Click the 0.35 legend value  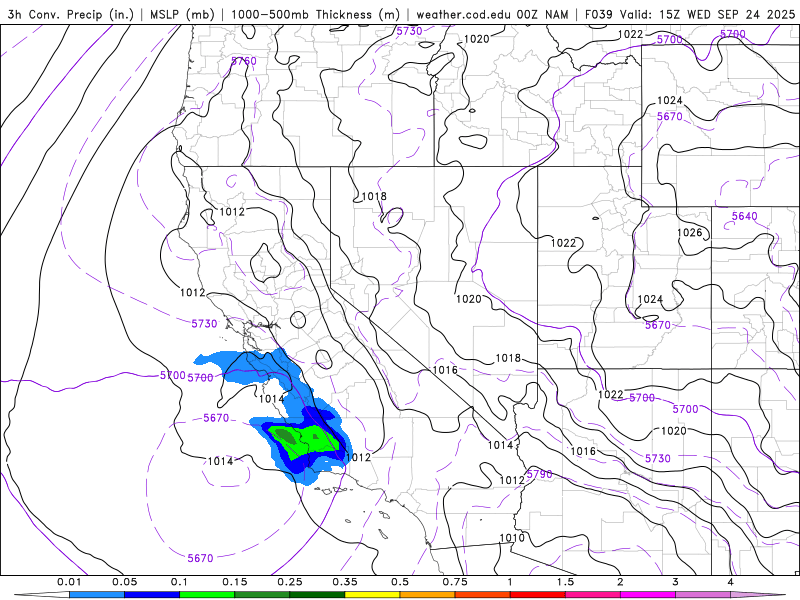(x=345, y=582)
